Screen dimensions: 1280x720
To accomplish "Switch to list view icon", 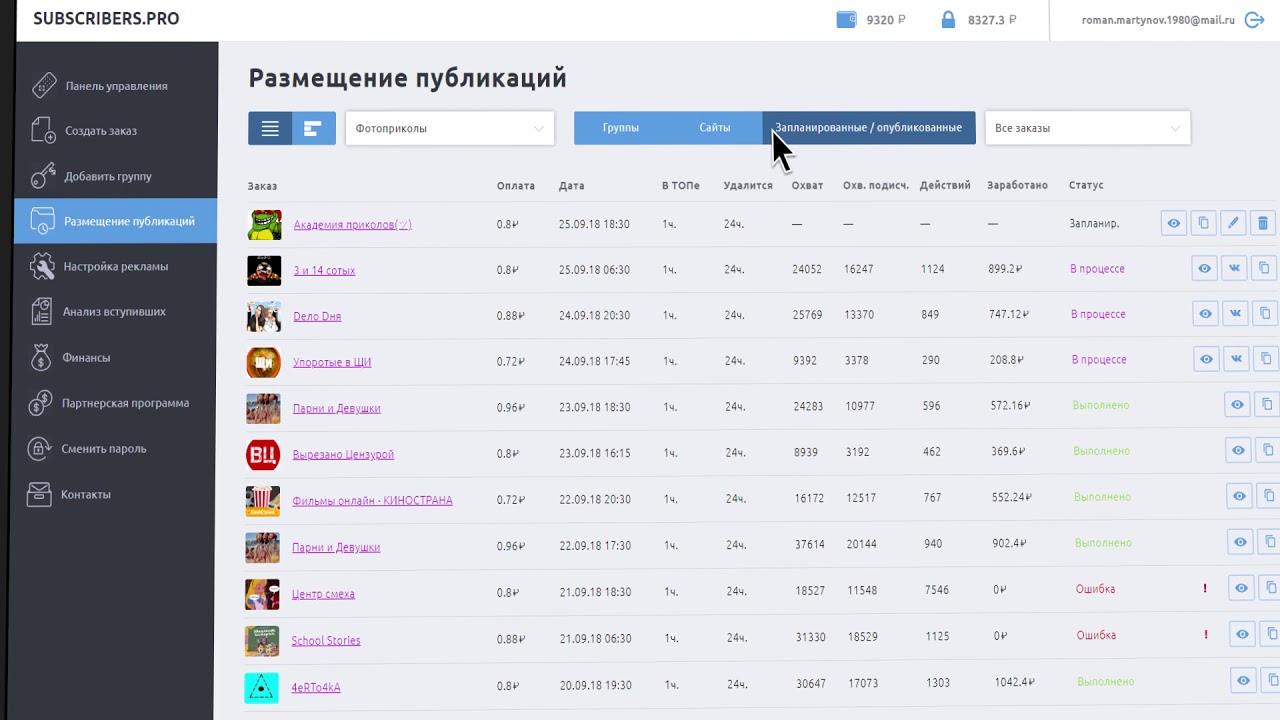I will (270, 128).
